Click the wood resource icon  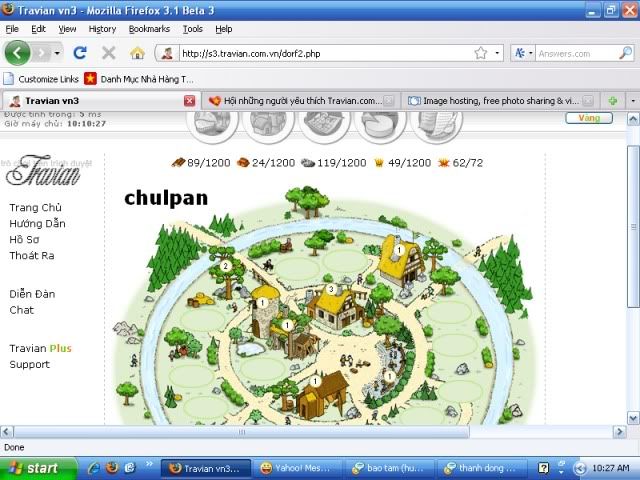tap(178, 163)
